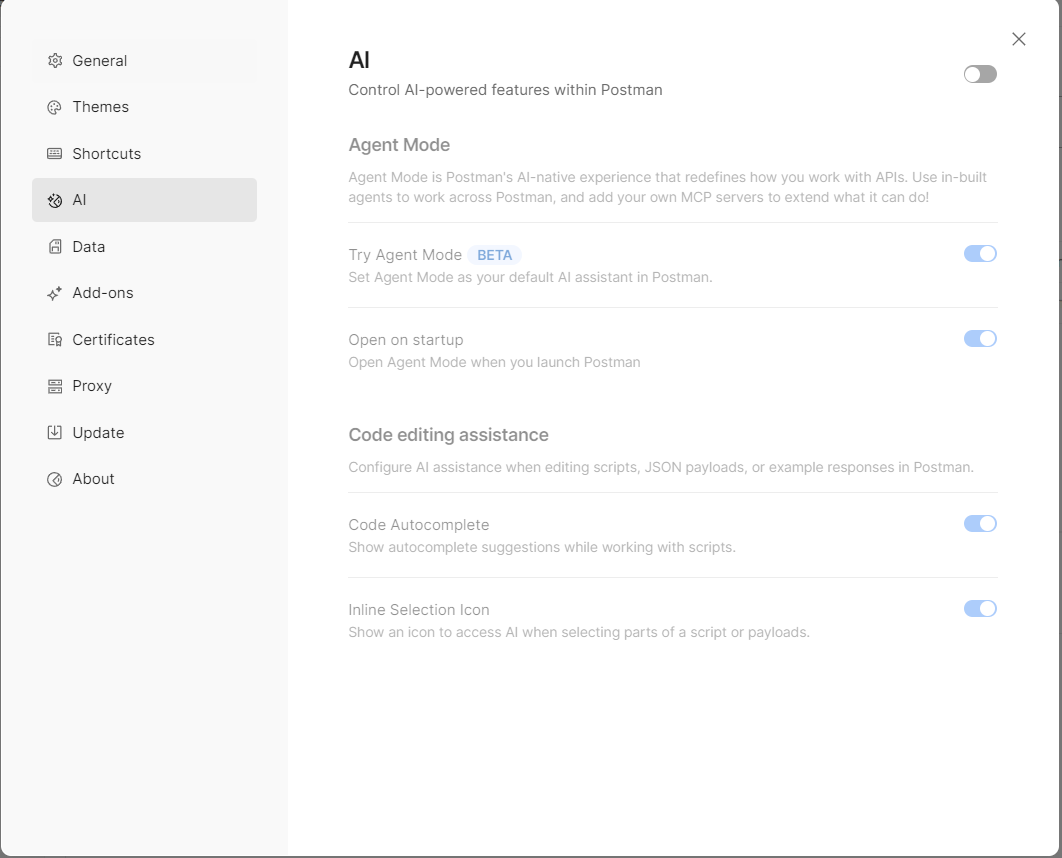Toggle the Try Agent Mode switch
The width and height of the screenshot is (1062, 858).
980,253
